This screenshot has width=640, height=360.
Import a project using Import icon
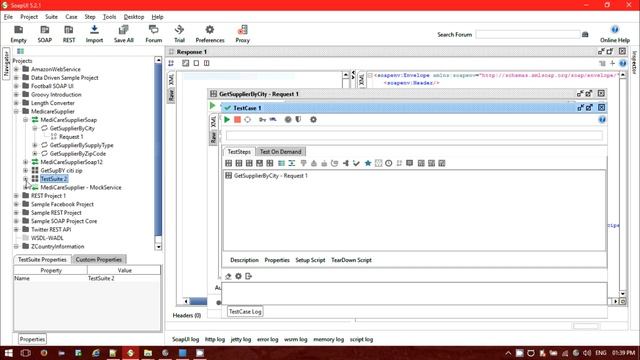point(94,34)
